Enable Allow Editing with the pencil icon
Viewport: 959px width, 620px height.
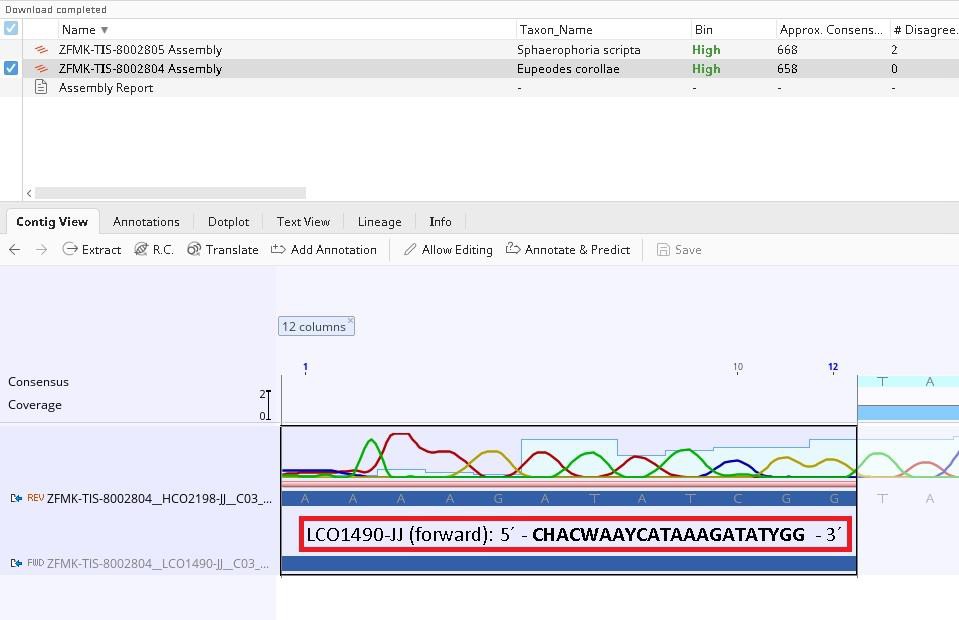pos(410,249)
